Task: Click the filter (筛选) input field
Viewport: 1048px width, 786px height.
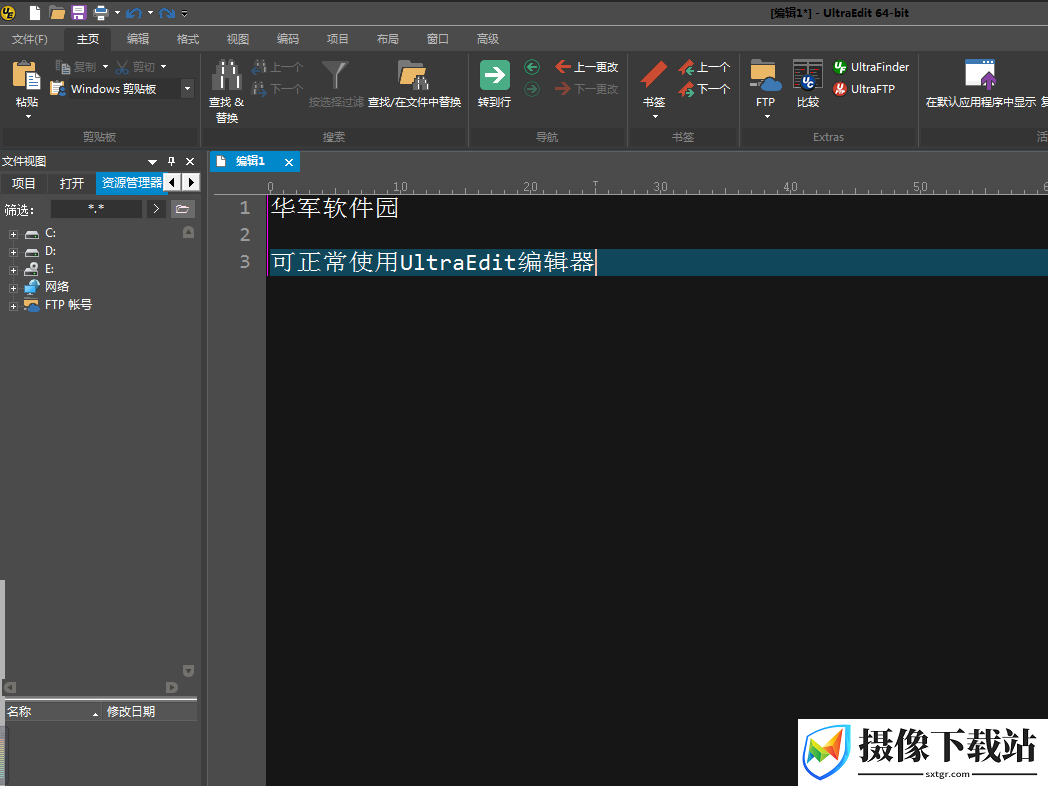Action: tap(96, 209)
